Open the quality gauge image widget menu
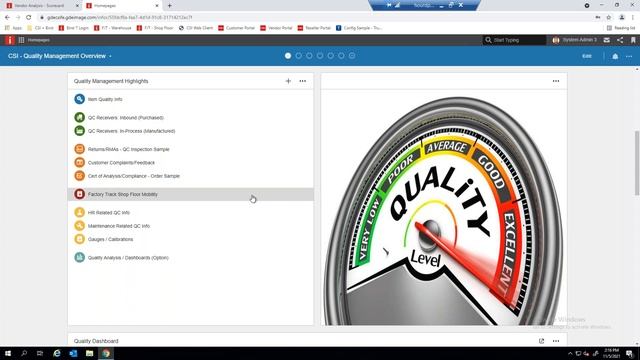The image size is (640, 360). [x=556, y=81]
